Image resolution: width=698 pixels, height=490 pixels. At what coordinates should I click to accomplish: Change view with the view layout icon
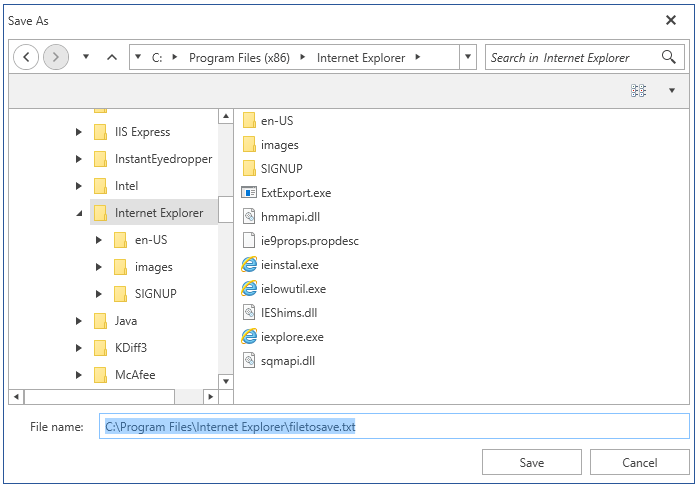638,90
